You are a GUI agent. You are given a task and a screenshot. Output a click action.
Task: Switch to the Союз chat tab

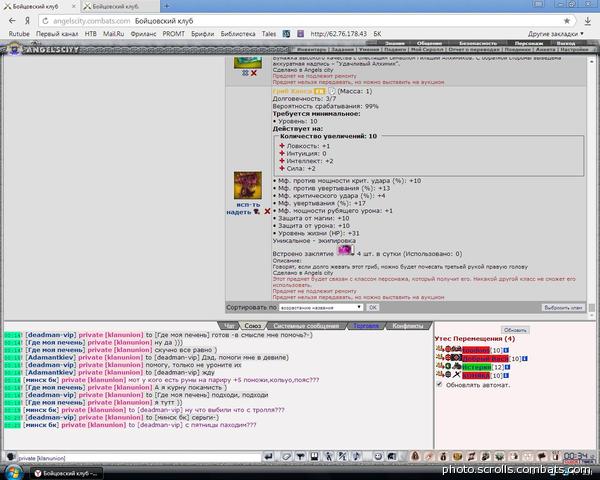click(253, 326)
